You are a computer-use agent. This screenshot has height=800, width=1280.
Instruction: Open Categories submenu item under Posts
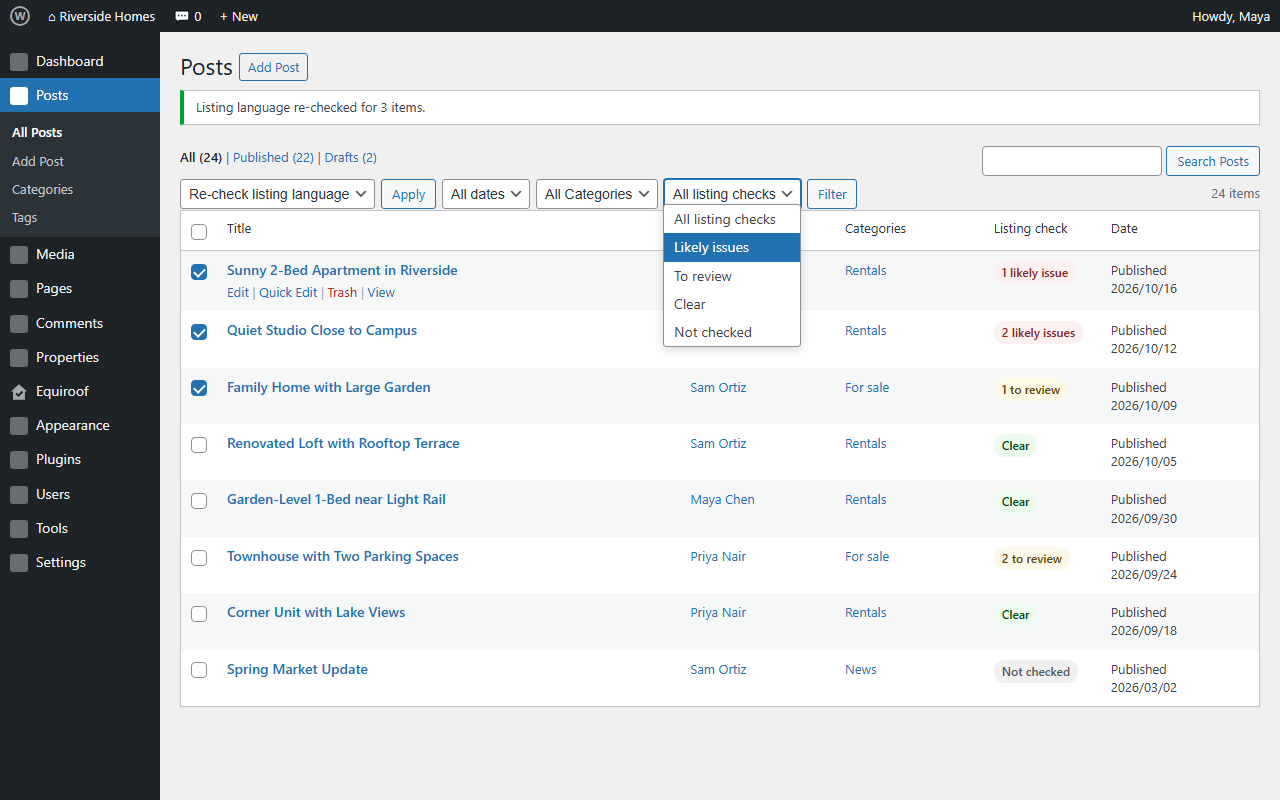tap(43, 190)
